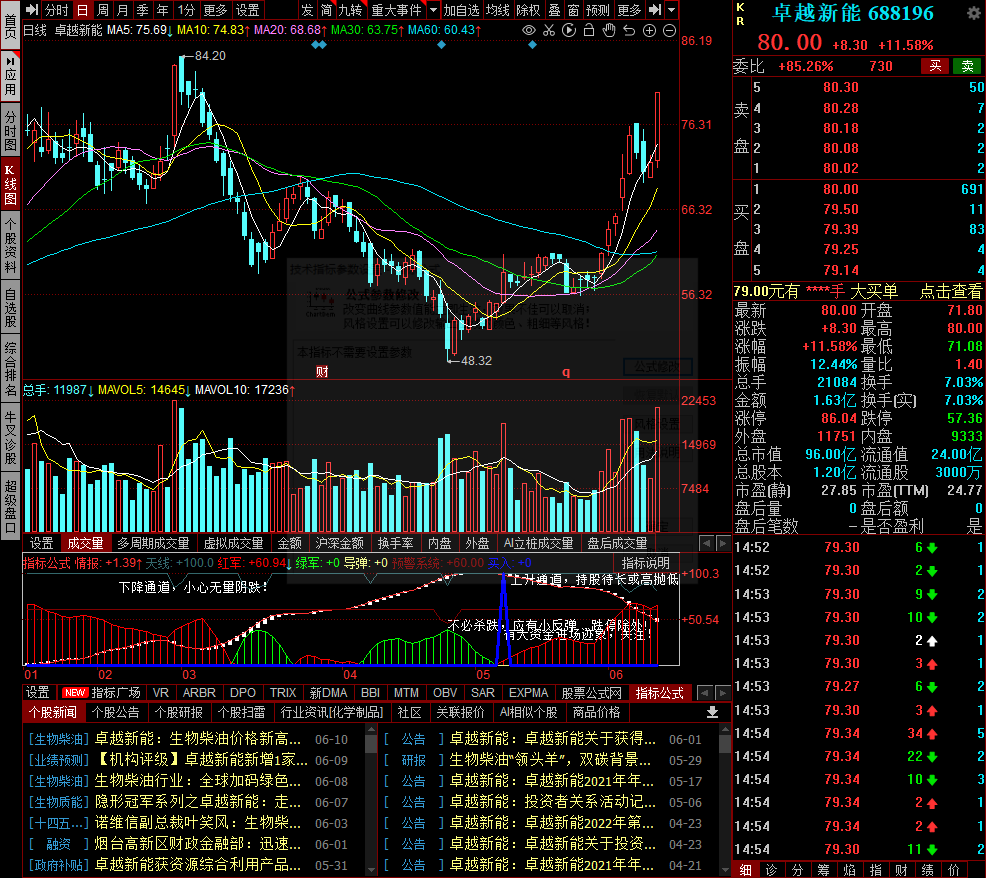
Task: Toggle the 叠 overlay option
Action: pyautogui.click(x=554, y=9)
